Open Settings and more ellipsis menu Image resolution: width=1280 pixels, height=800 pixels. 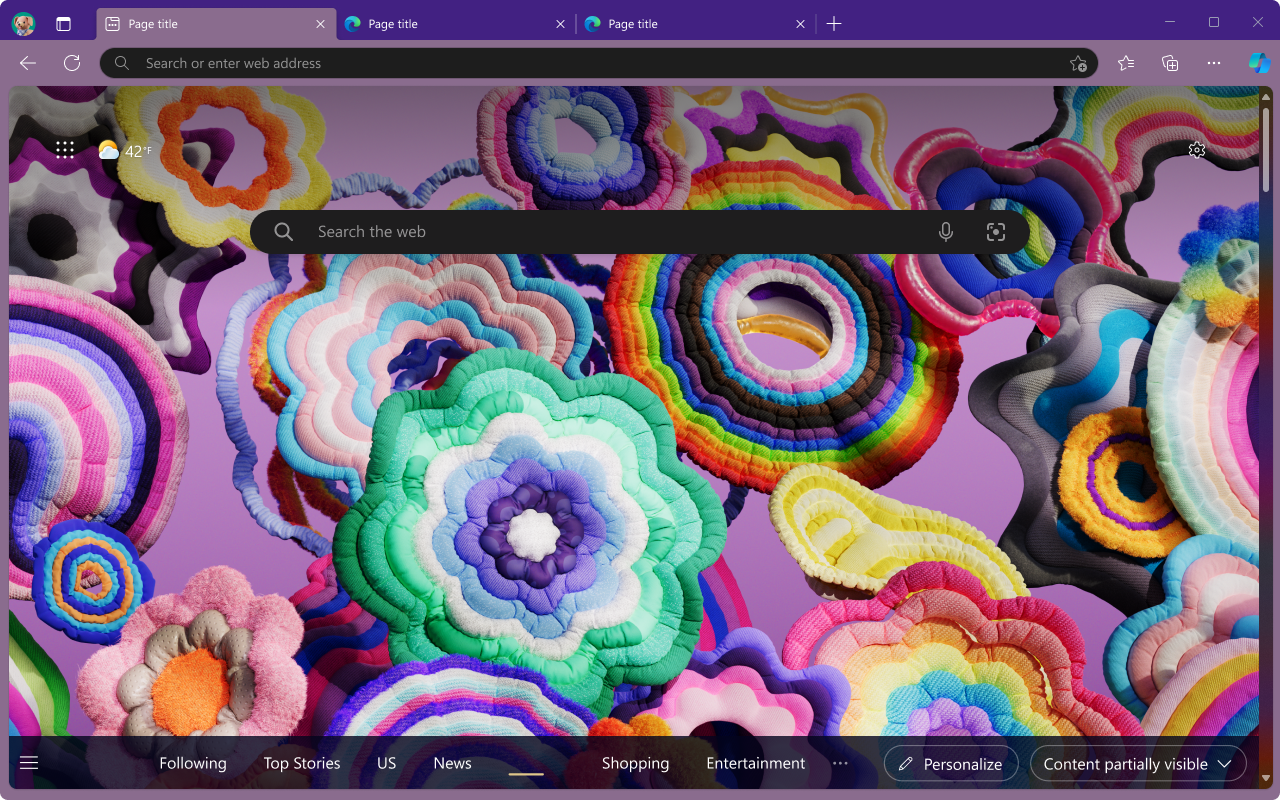coord(1214,63)
